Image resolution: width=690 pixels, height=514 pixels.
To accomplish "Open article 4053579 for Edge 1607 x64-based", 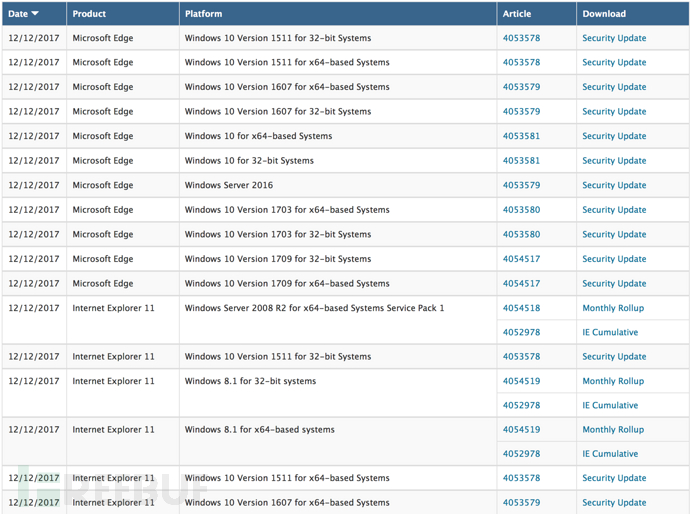I will (x=521, y=87).
